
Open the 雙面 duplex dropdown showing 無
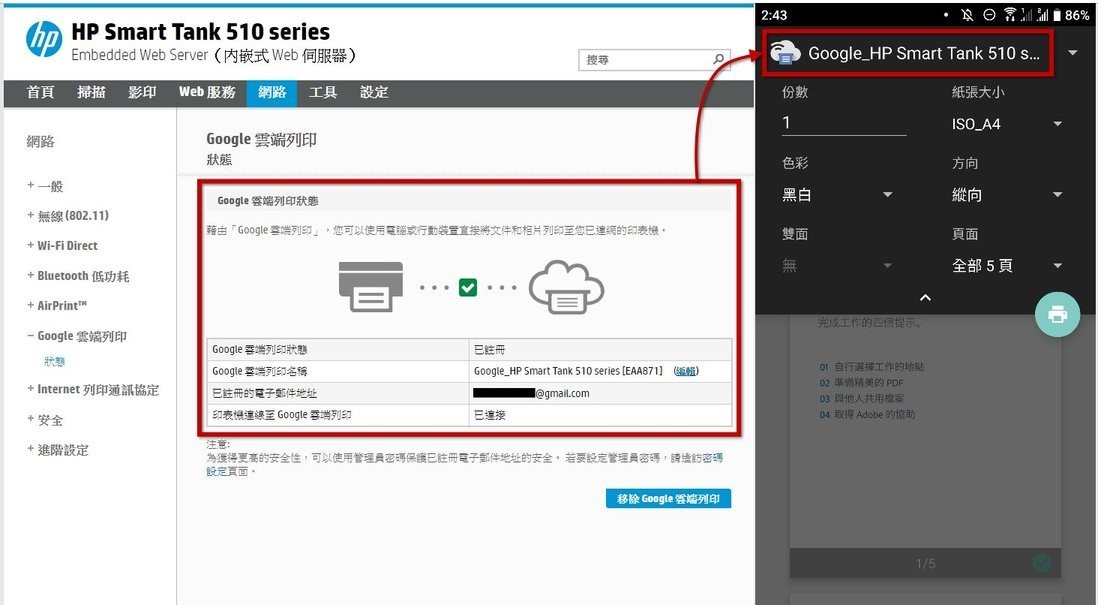coord(887,265)
